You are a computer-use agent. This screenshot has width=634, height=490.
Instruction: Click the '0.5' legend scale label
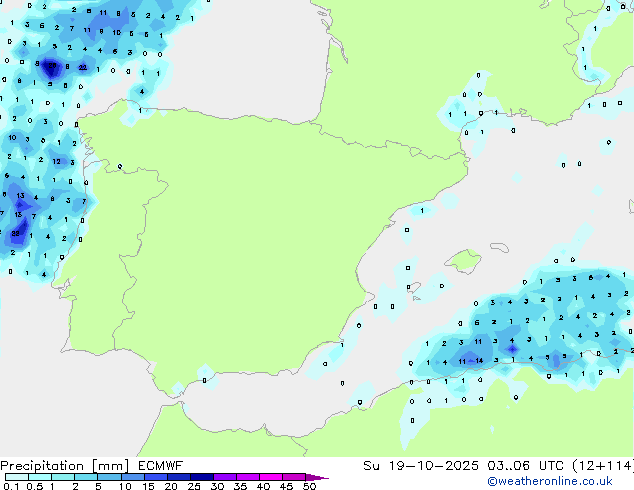(x=34, y=486)
